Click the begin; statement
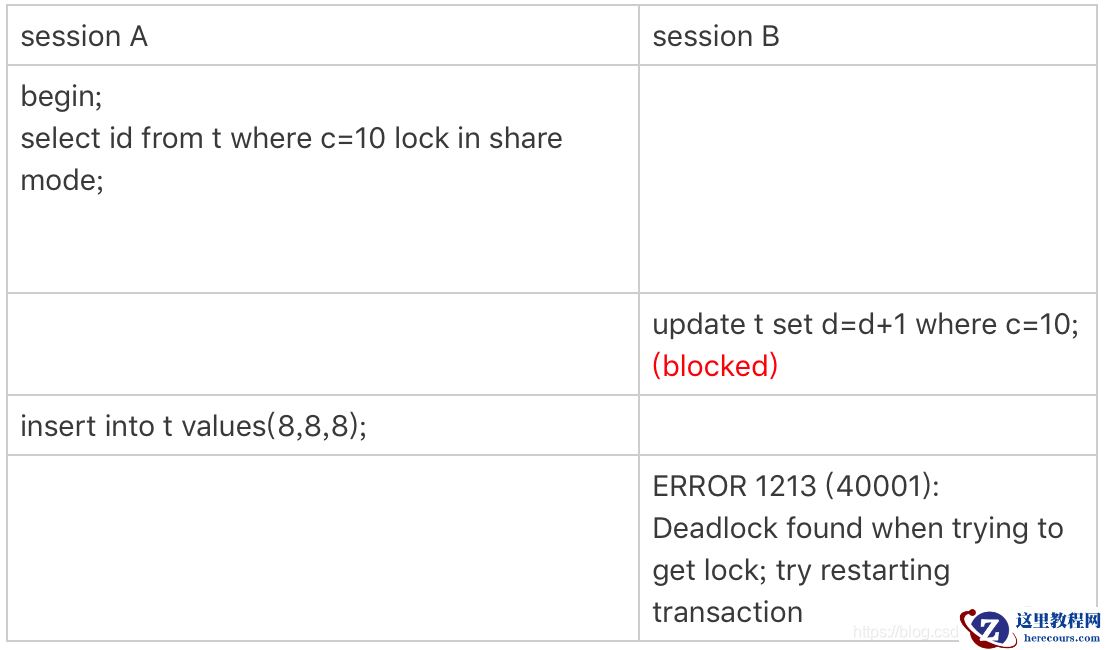Viewport: 1106px width, 650px height. [x=62, y=97]
